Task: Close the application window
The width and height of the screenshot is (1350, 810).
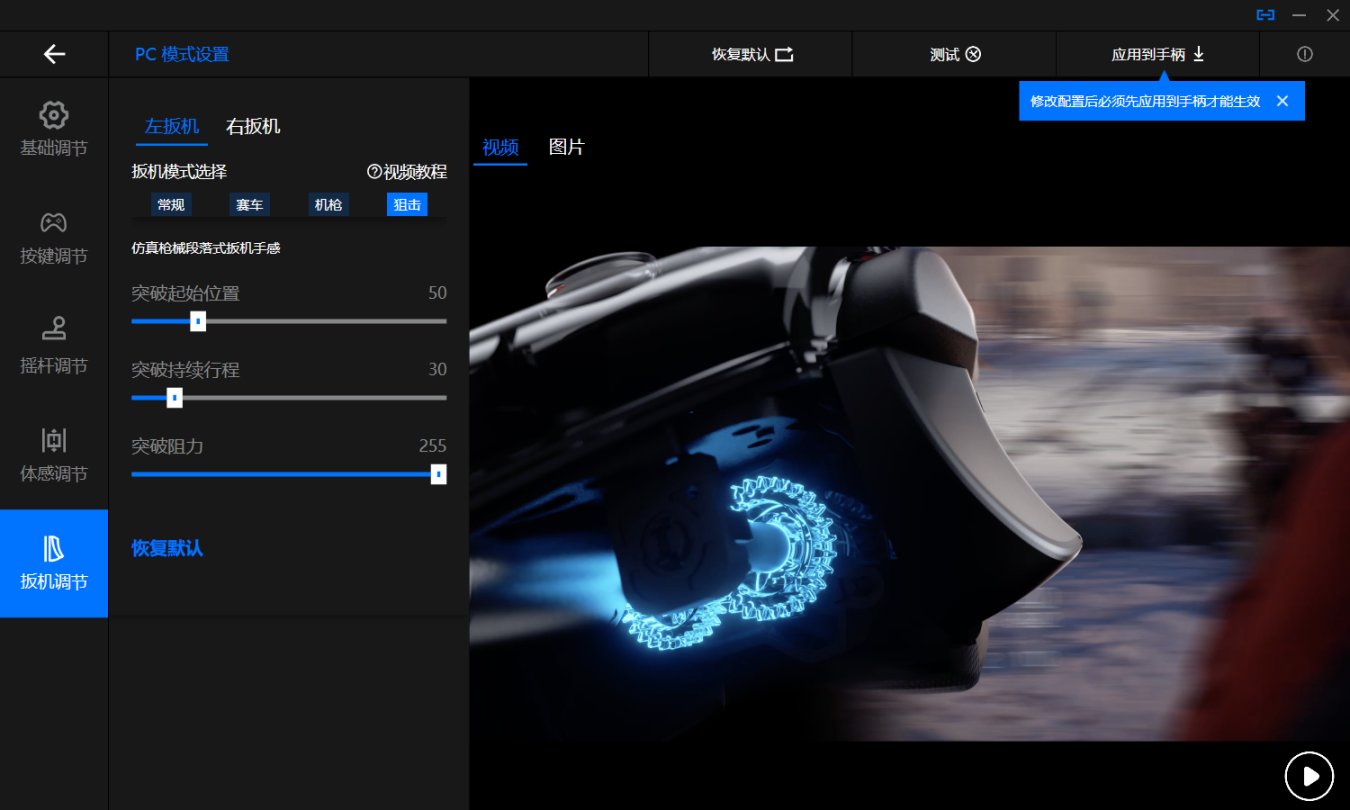Action: click(1332, 15)
